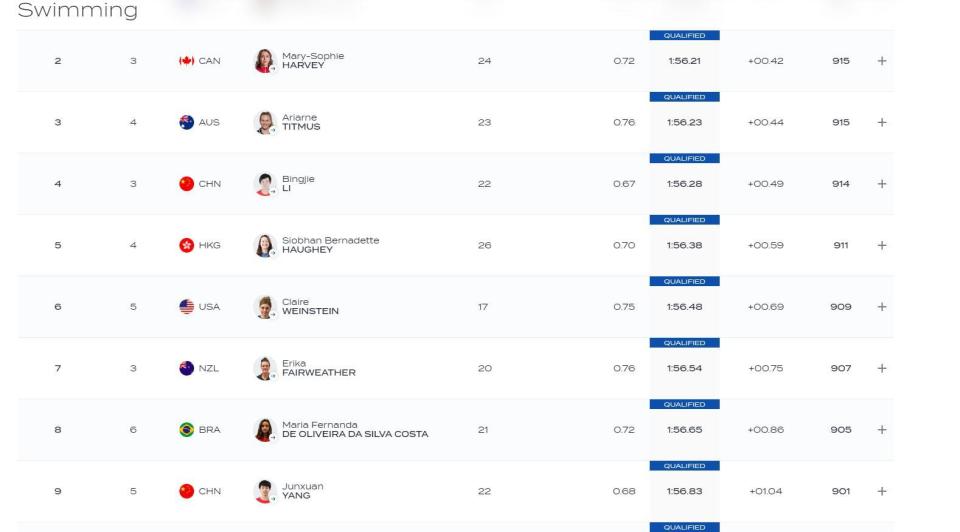Image resolution: width=960 pixels, height=532 pixels.
Task: Expand Junxuan Yang row plus icon
Action: point(882,491)
